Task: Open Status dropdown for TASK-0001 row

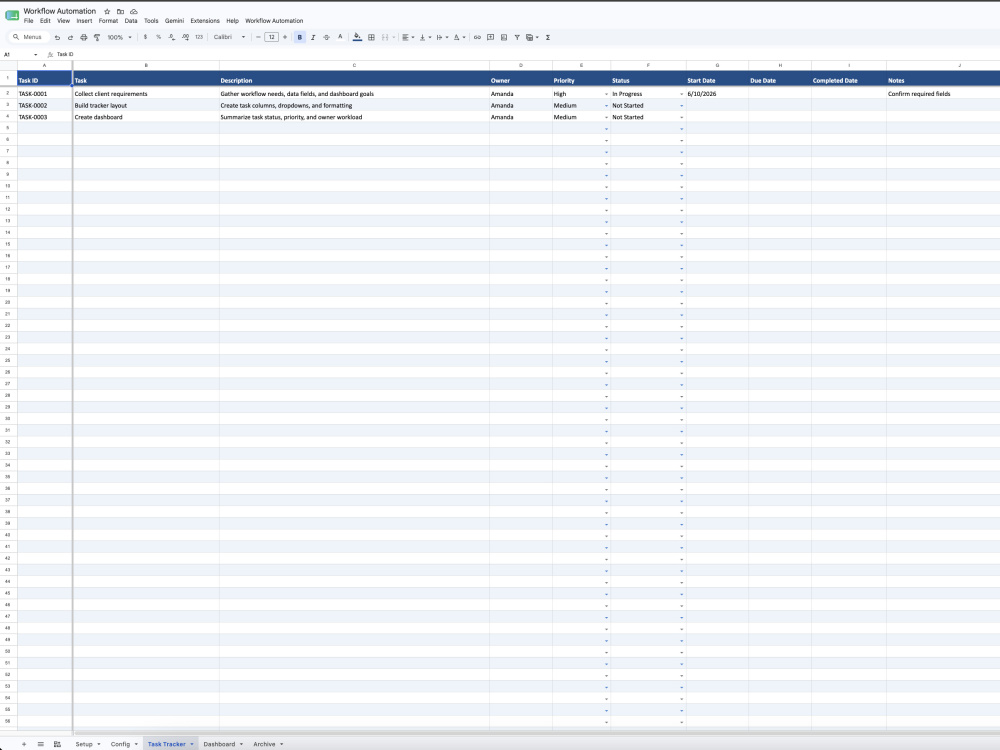Action: 682,94
